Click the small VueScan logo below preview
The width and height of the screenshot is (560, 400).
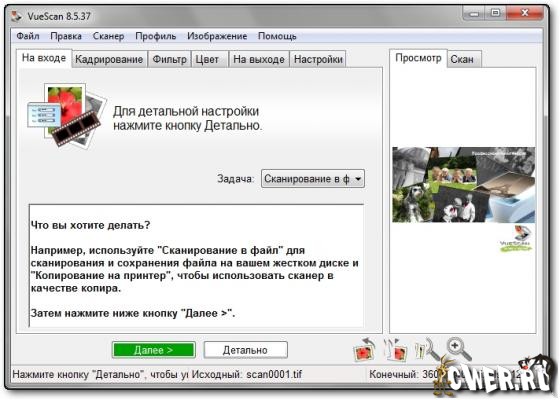[516, 239]
